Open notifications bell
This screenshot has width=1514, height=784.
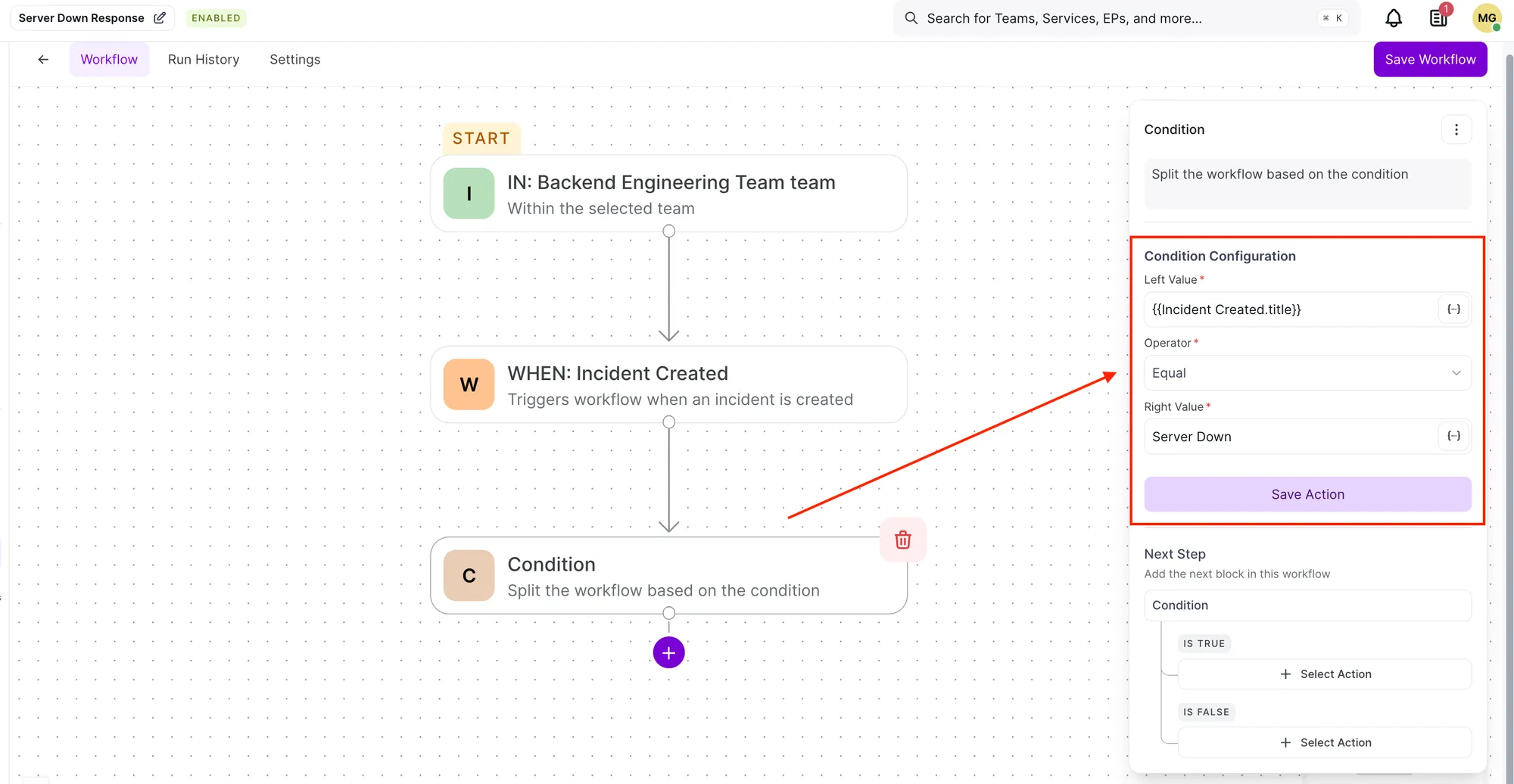coord(1394,18)
